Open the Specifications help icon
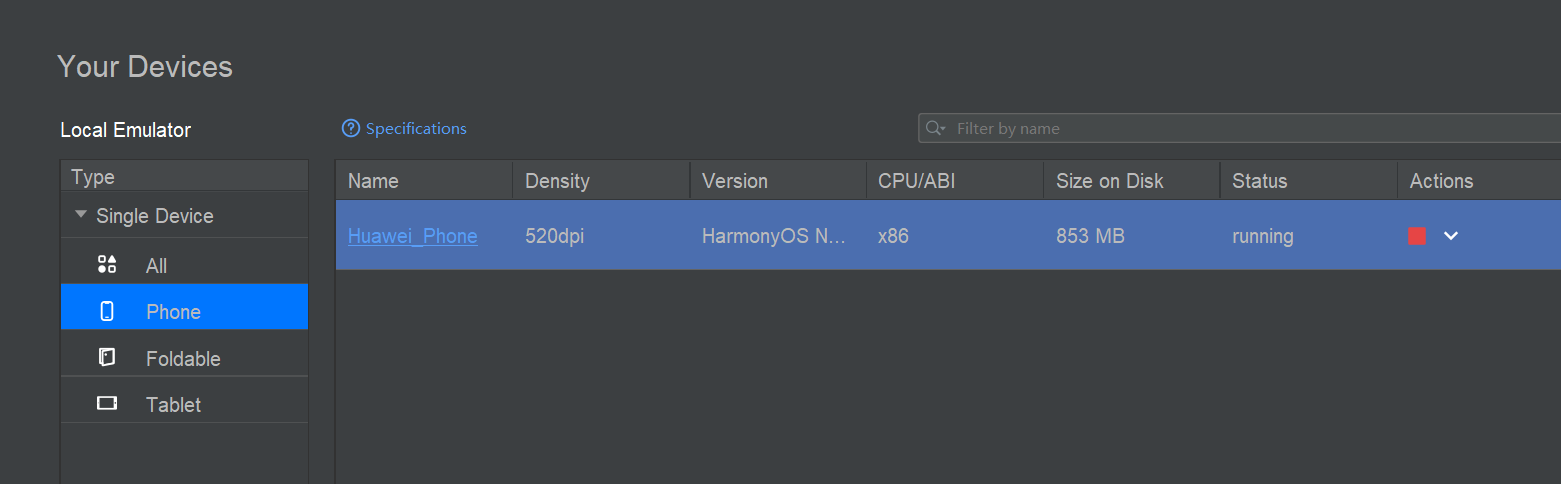 click(x=350, y=128)
